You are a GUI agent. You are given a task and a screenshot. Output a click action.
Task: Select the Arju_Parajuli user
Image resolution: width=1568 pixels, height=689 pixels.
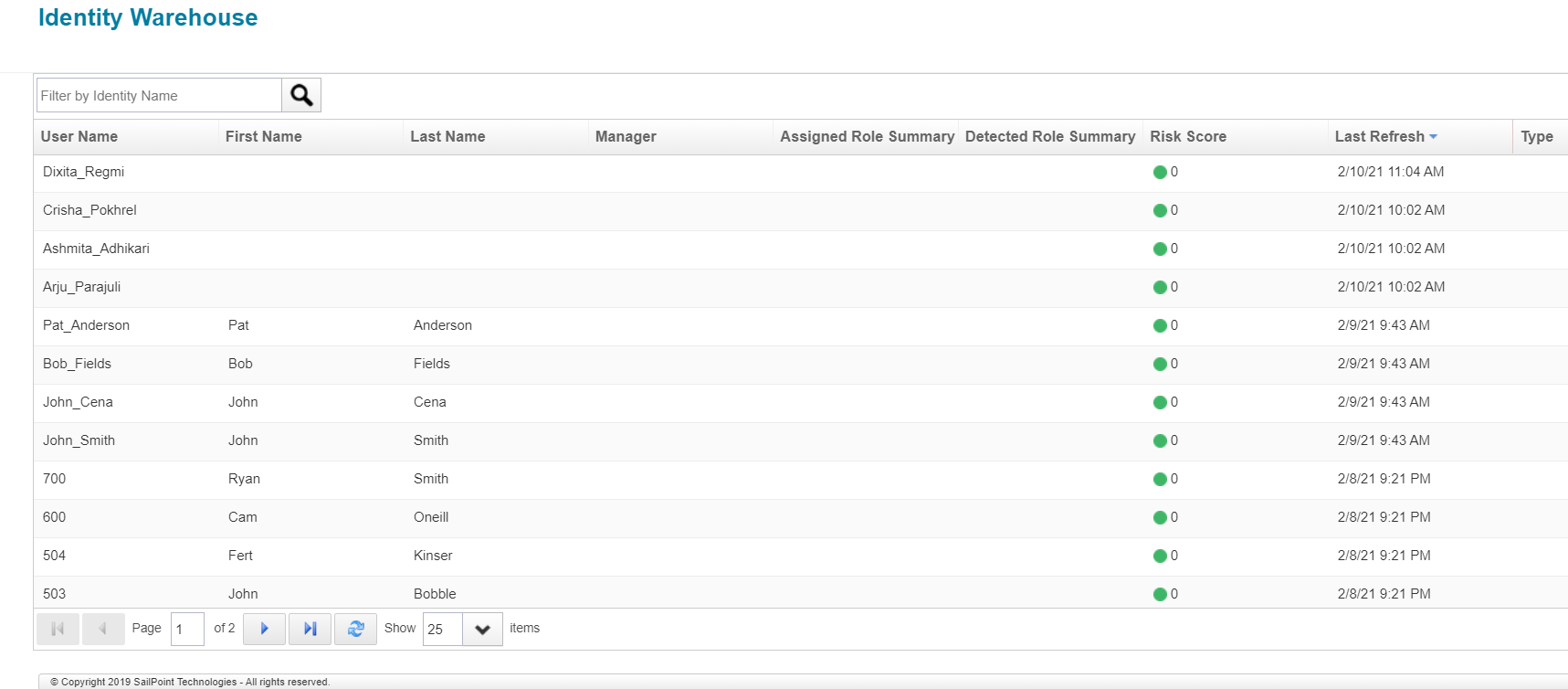pyautogui.click(x=81, y=287)
